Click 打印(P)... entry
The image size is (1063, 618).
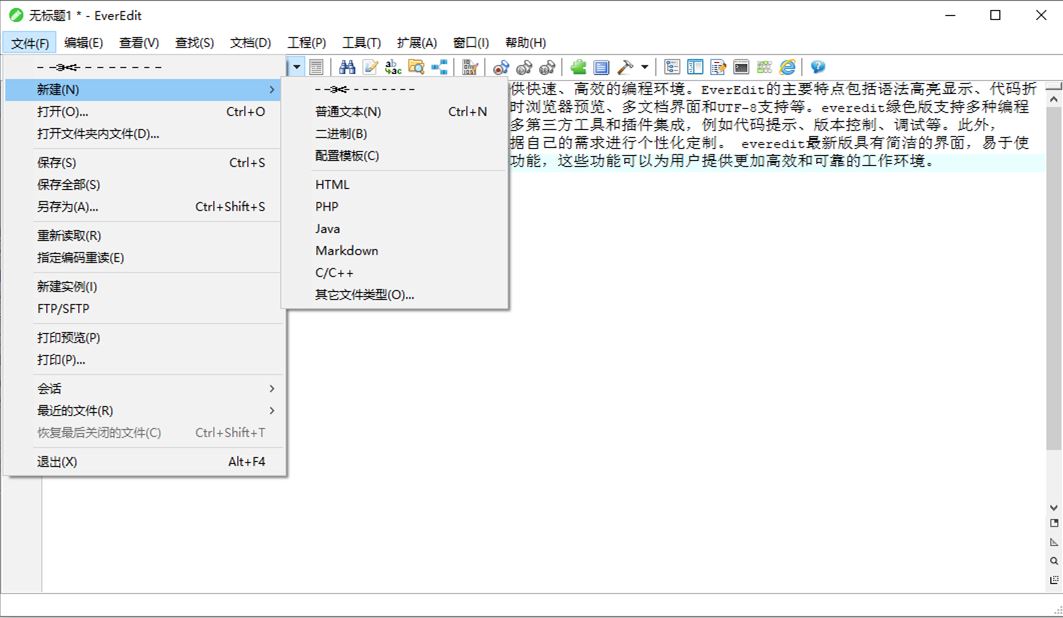tap(143, 360)
